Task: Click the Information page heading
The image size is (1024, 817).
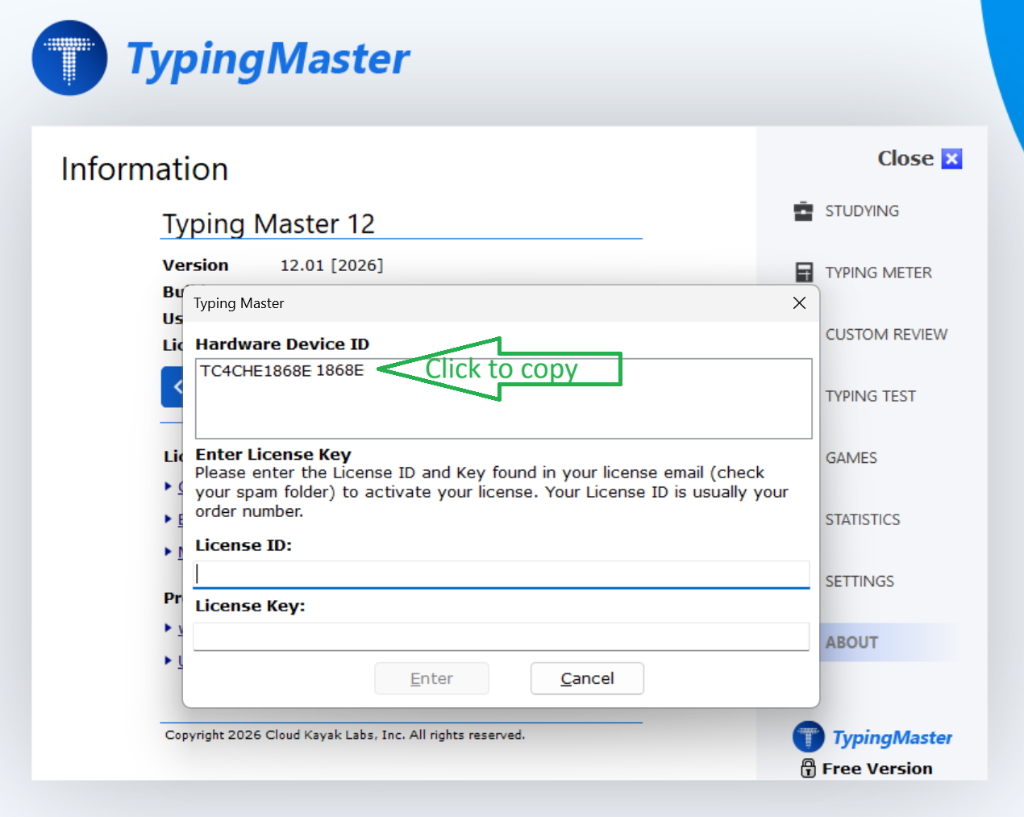Action: click(144, 169)
